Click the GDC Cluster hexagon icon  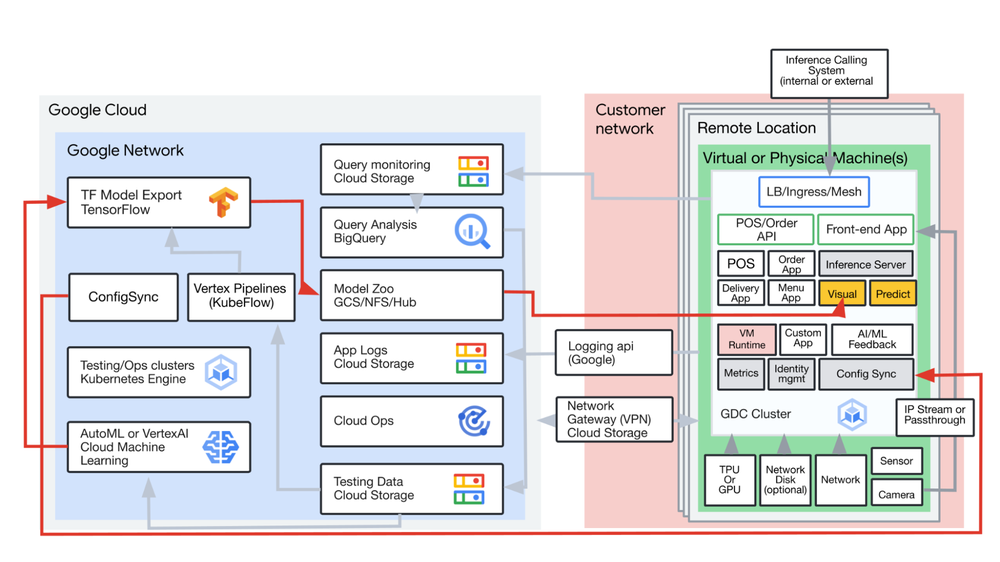852,414
